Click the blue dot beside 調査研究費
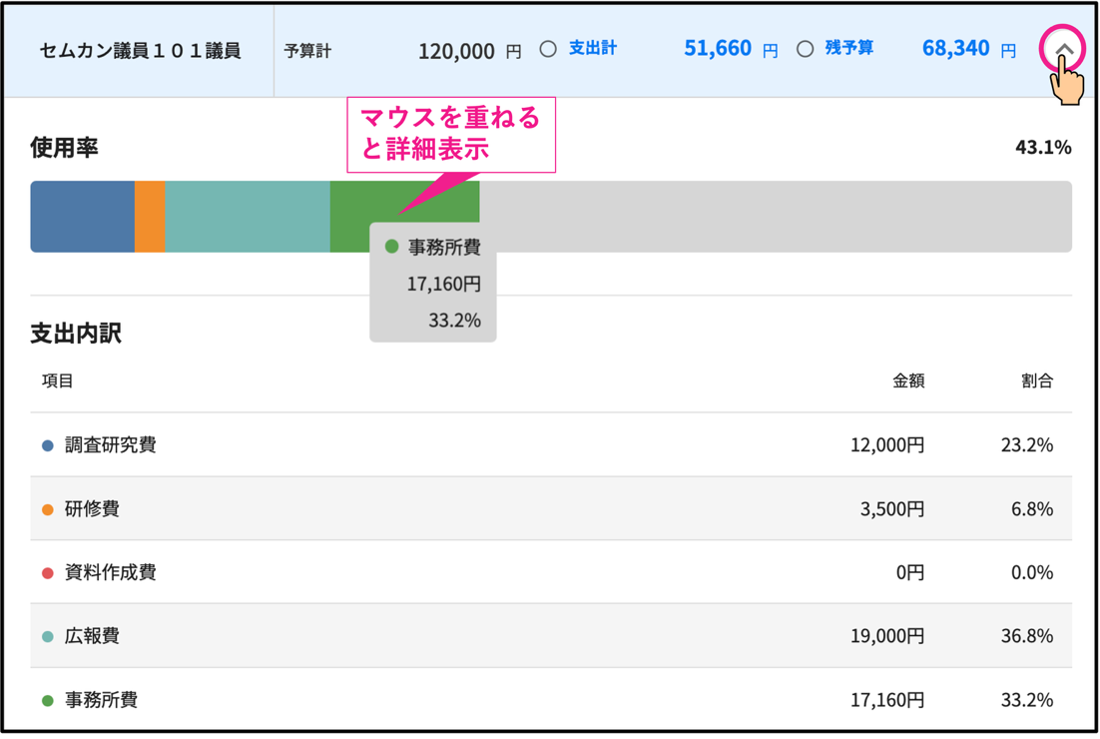This screenshot has height=739, width=1100. (x=48, y=446)
